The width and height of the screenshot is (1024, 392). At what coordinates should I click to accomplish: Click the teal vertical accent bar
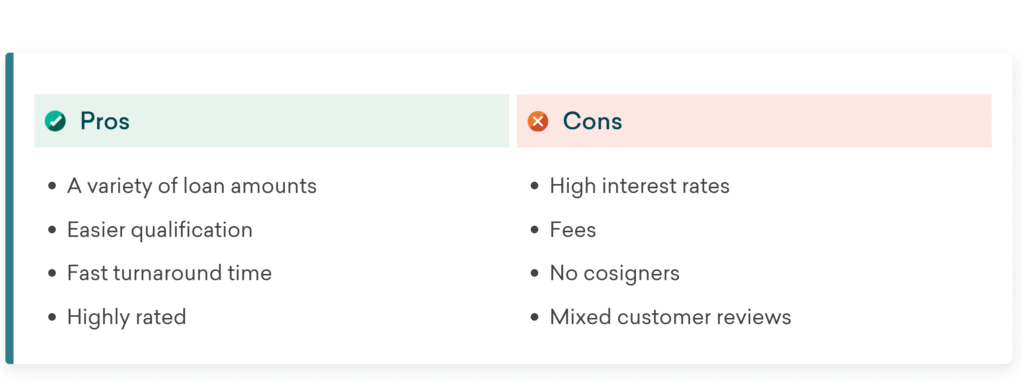coord(9,208)
